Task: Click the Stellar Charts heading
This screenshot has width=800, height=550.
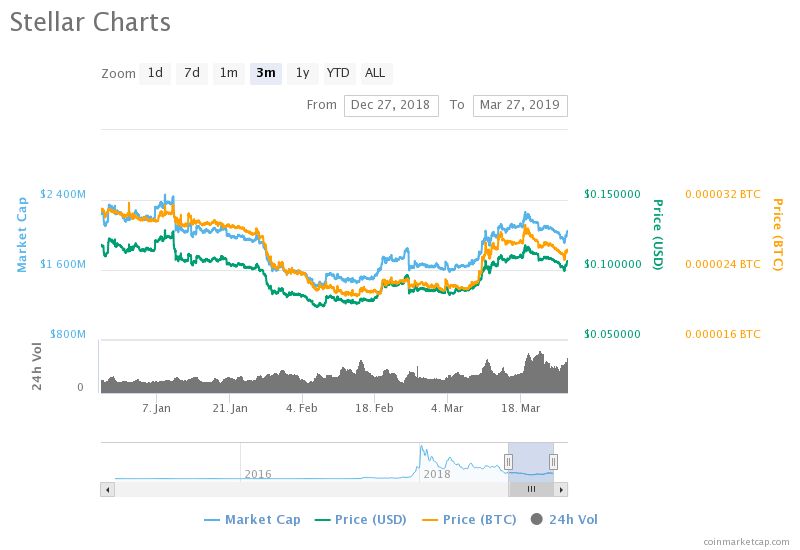Action: [90, 22]
